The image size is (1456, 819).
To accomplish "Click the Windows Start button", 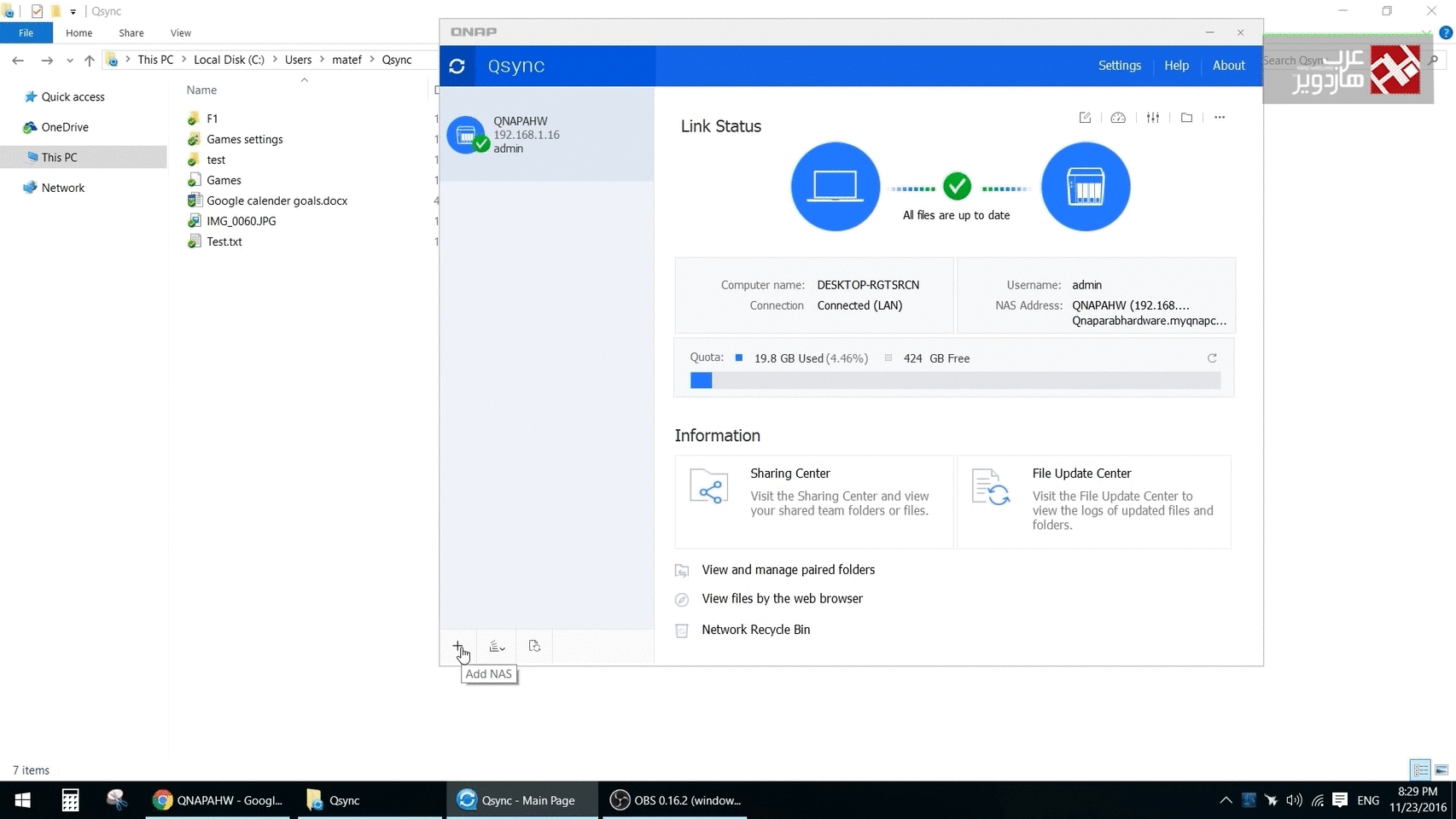I will (23, 800).
